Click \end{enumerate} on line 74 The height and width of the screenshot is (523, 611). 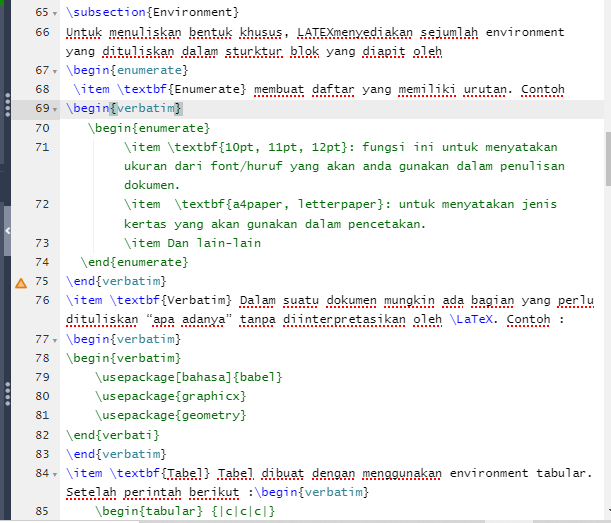134,262
